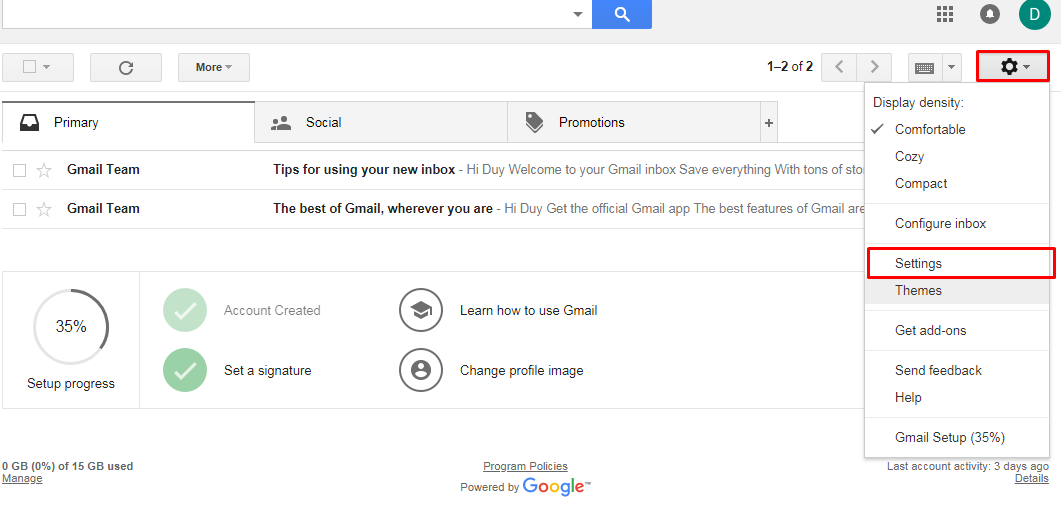This screenshot has width=1061, height=508.
Task: Open the Program Policies link
Action: coord(525,466)
